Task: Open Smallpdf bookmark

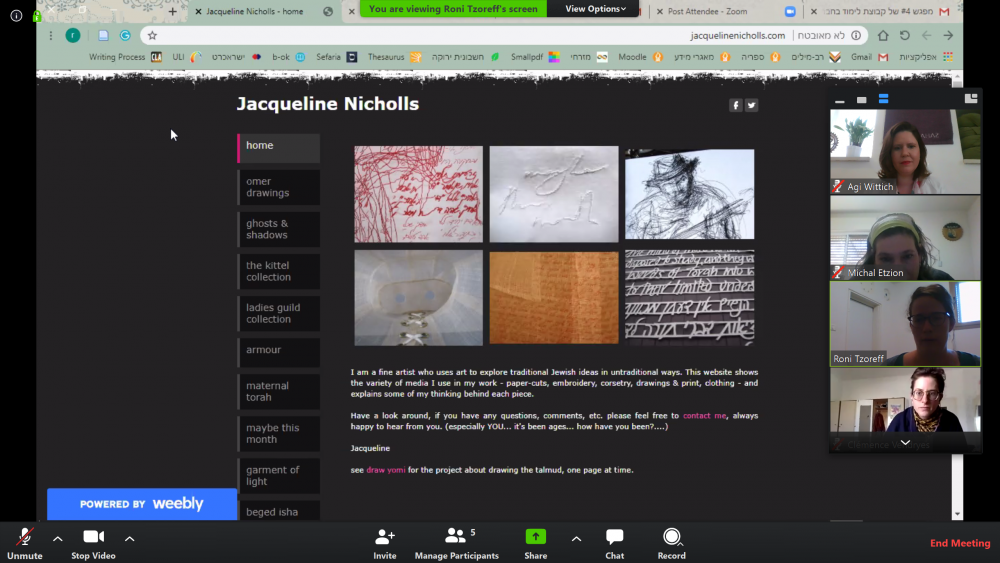Action: tap(535, 57)
